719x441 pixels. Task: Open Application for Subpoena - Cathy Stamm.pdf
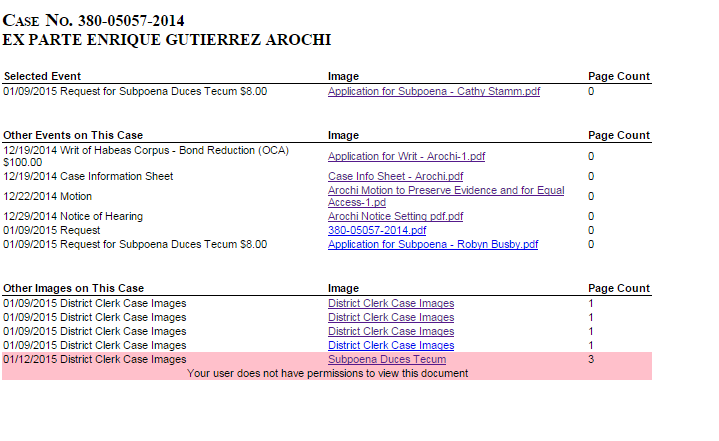(x=434, y=91)
